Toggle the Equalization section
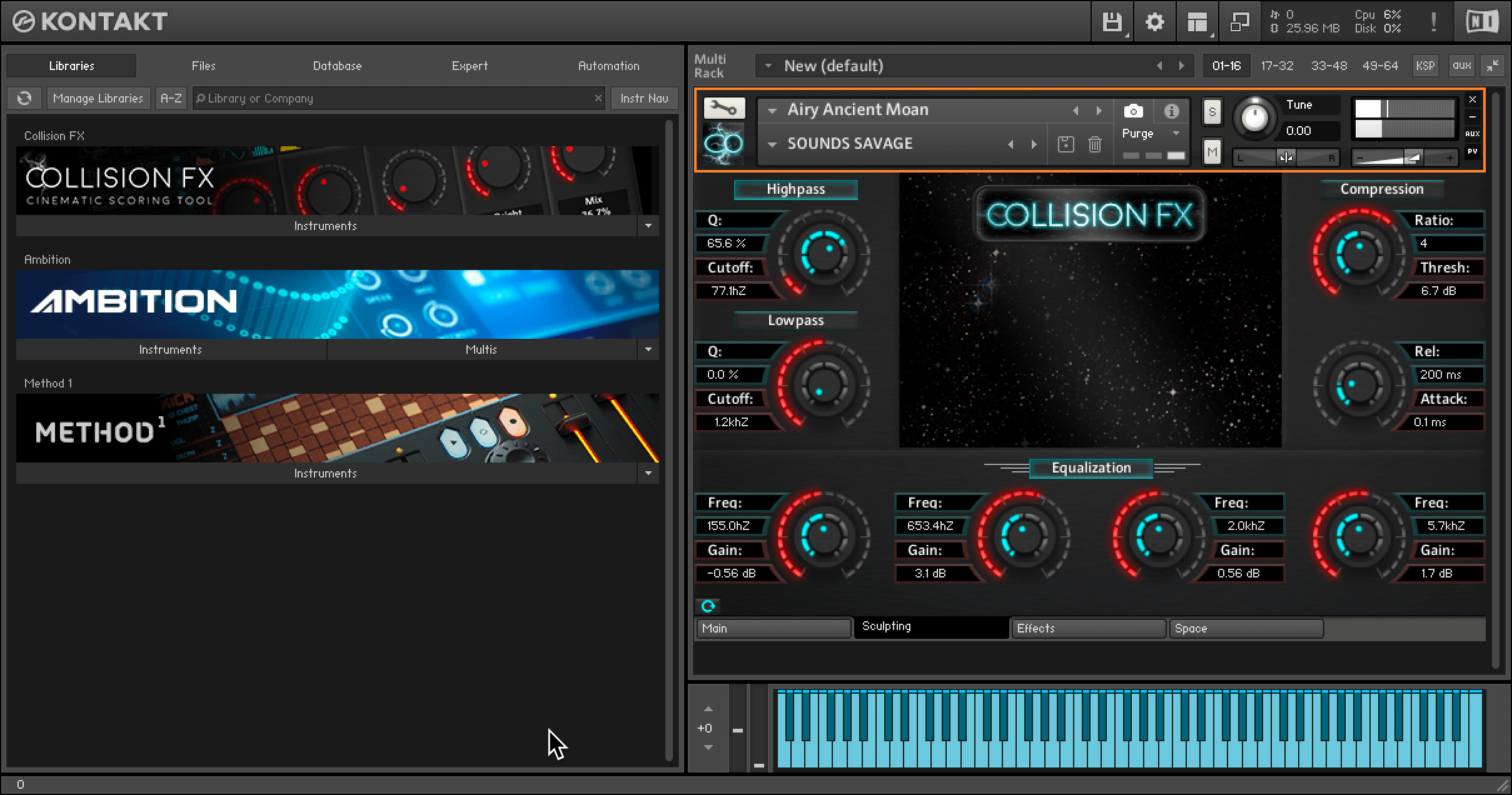Image resolution: width=1512 pixels, height=795 pixels. [x=1091, y=468]
